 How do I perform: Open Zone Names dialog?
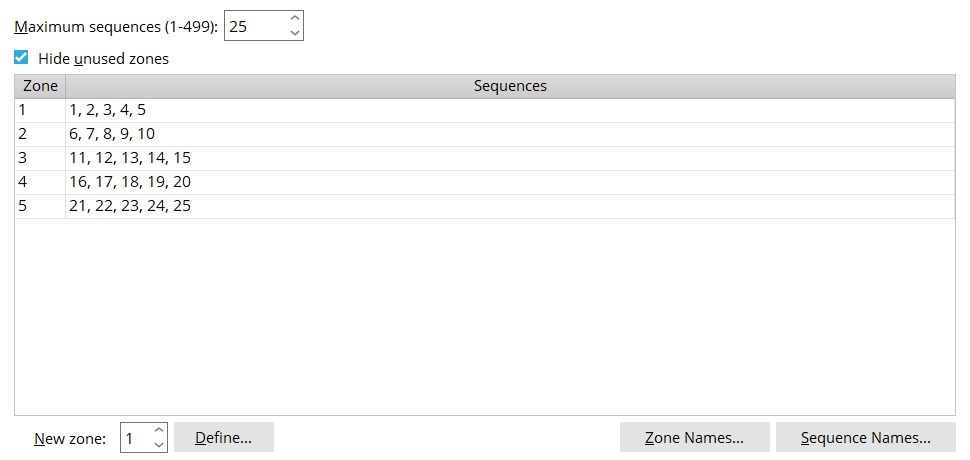click(695, 438)
